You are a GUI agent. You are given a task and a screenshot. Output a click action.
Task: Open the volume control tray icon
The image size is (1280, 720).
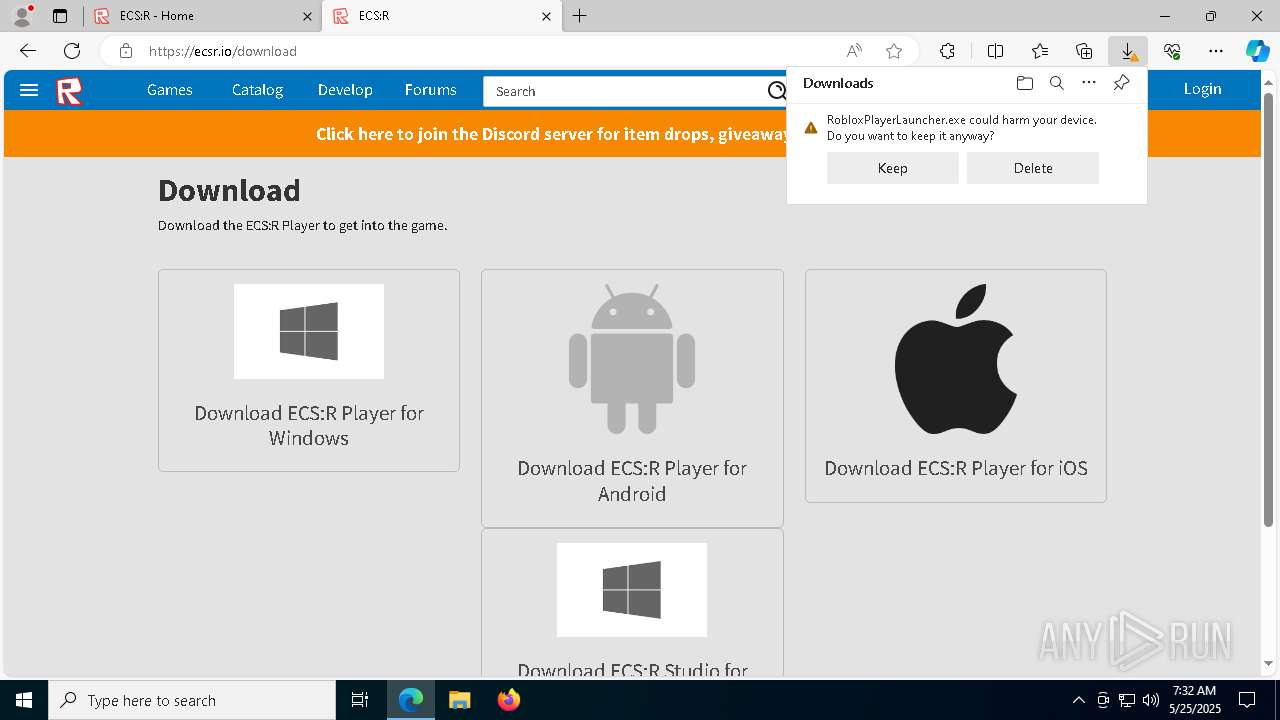[1150, 700]
